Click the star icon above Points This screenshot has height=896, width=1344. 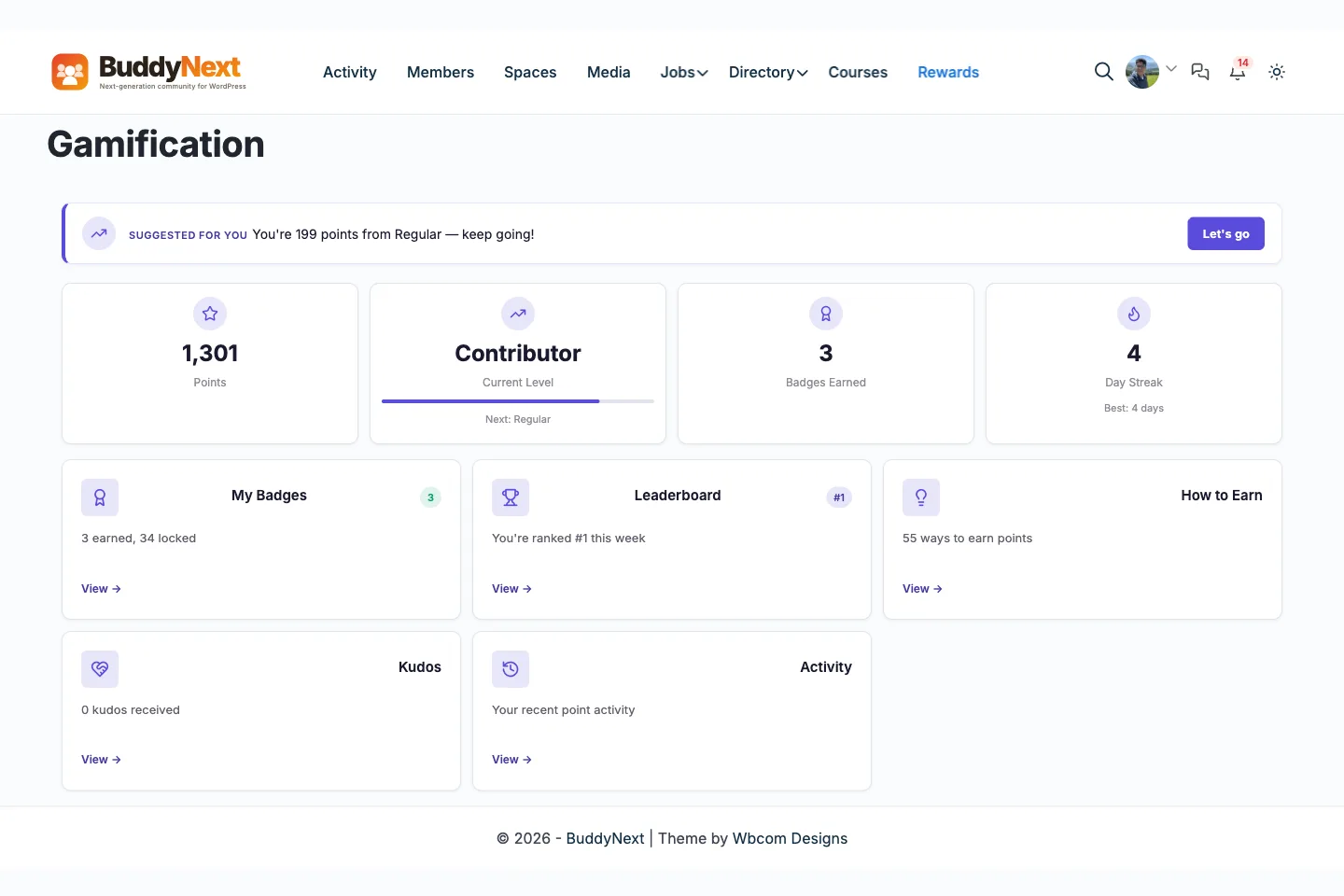pos(210,314)
